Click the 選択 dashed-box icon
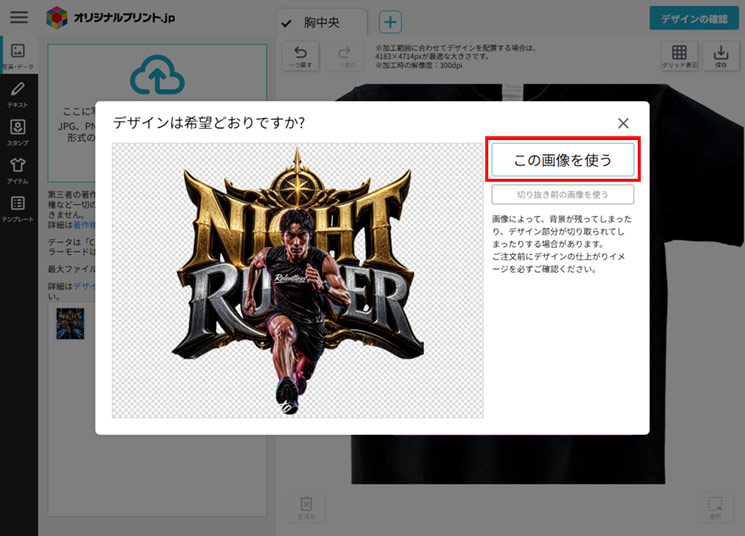Image resolution: width=745 pixels, height=536 pixels. [715, 507]
